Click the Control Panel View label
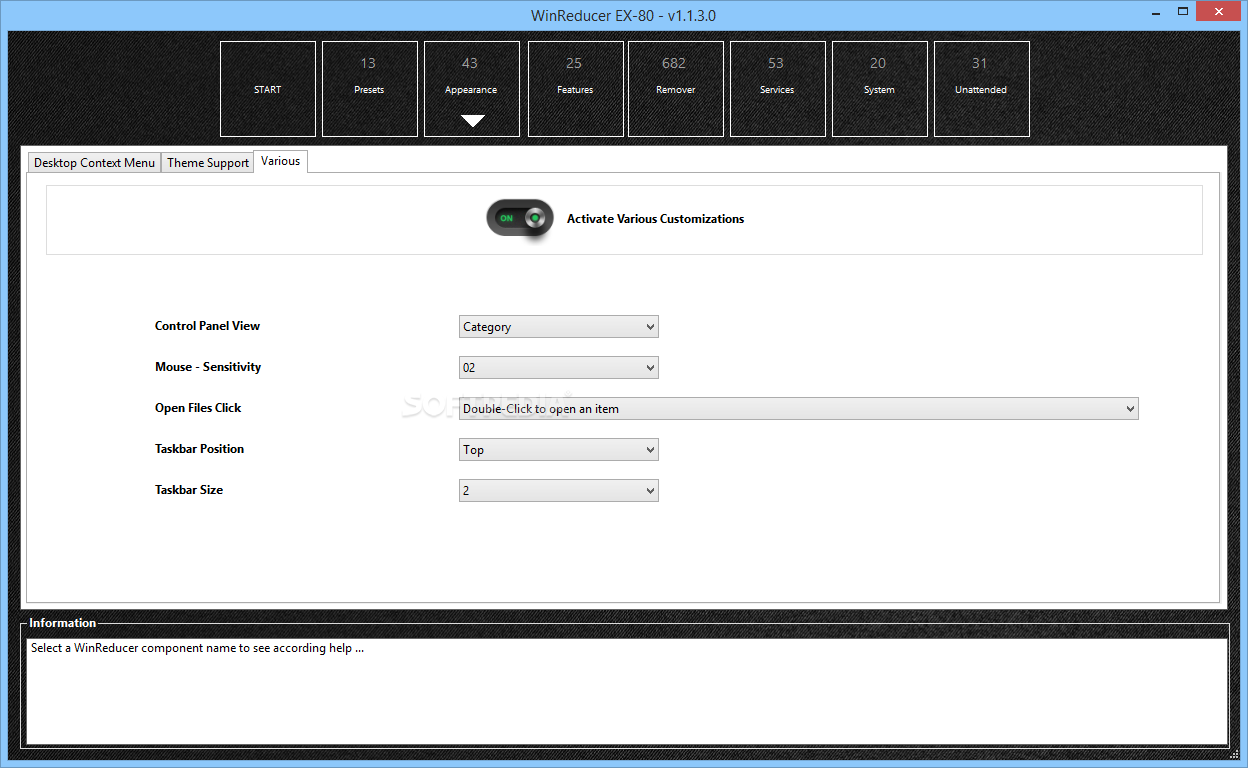The width and height of the screenshot is (1248, 768). pos(207,326)
